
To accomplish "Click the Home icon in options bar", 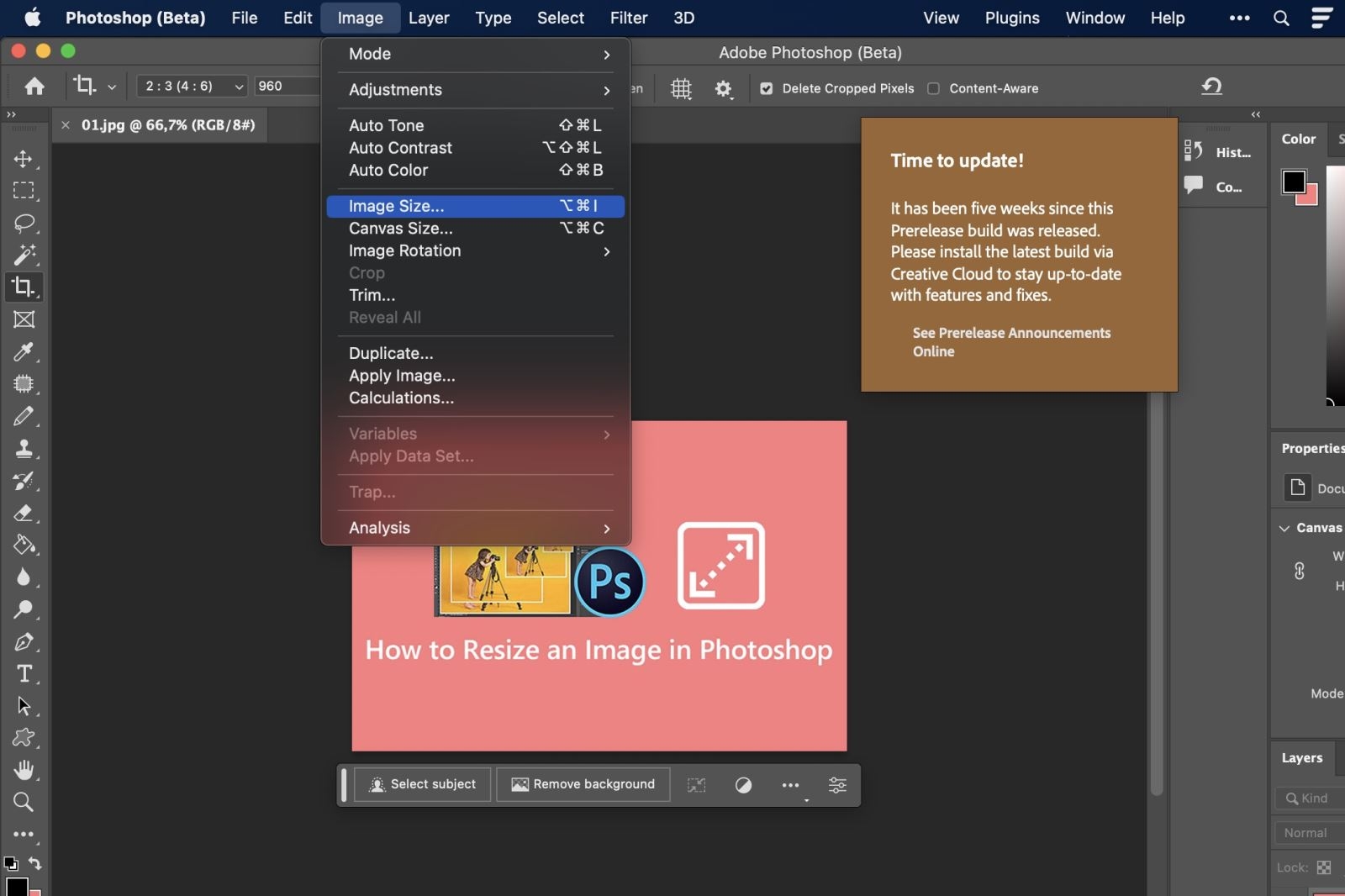I will pyautogui.click(x=34, y=86).
